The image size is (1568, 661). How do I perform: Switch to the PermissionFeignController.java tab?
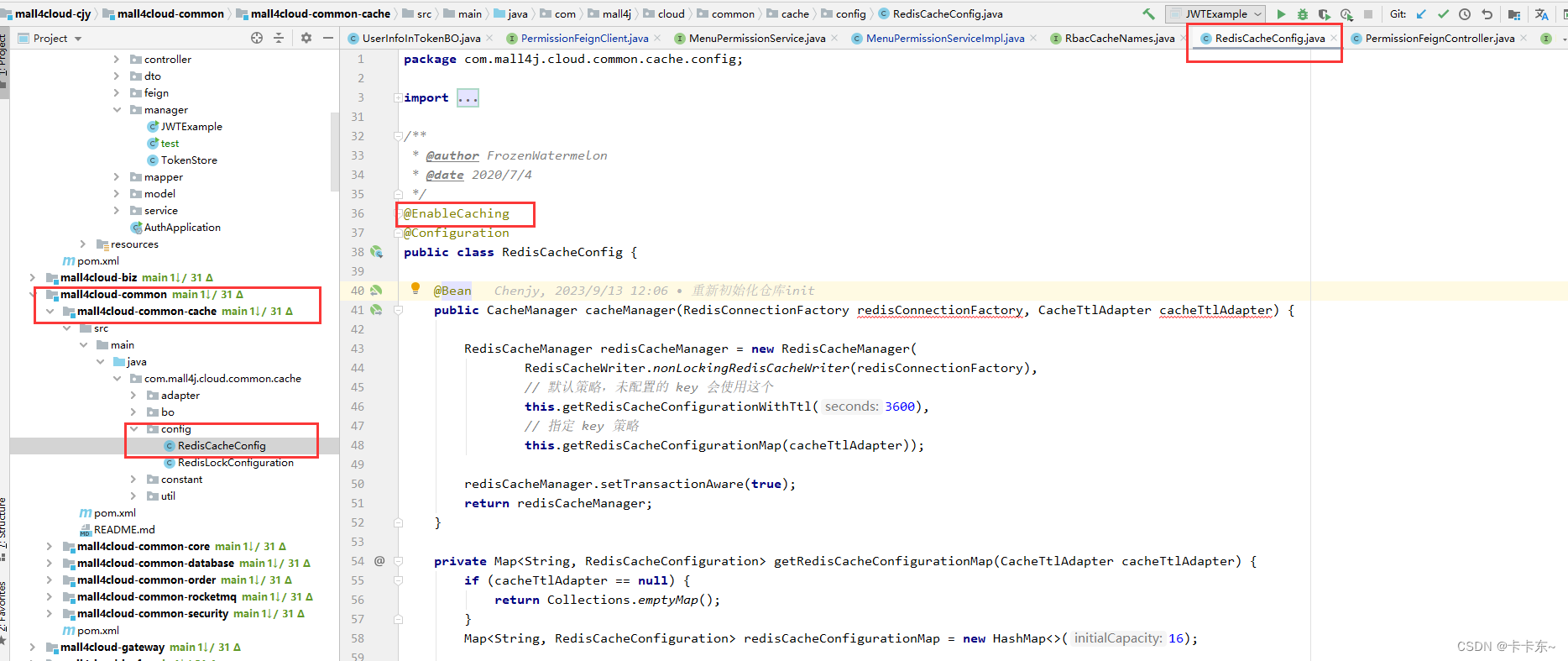click(x=1440, y=38)
